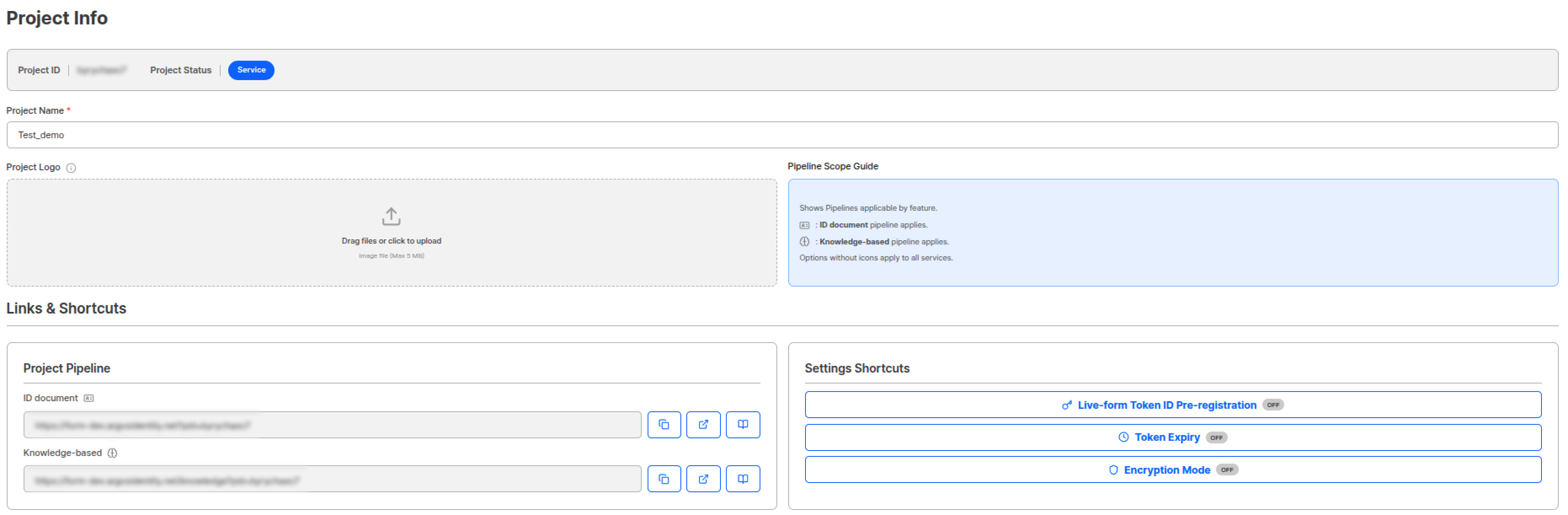Screen dimensions: 1568x515
Task: Open the ID document pipeline in new tab
Action: [703, 424]
